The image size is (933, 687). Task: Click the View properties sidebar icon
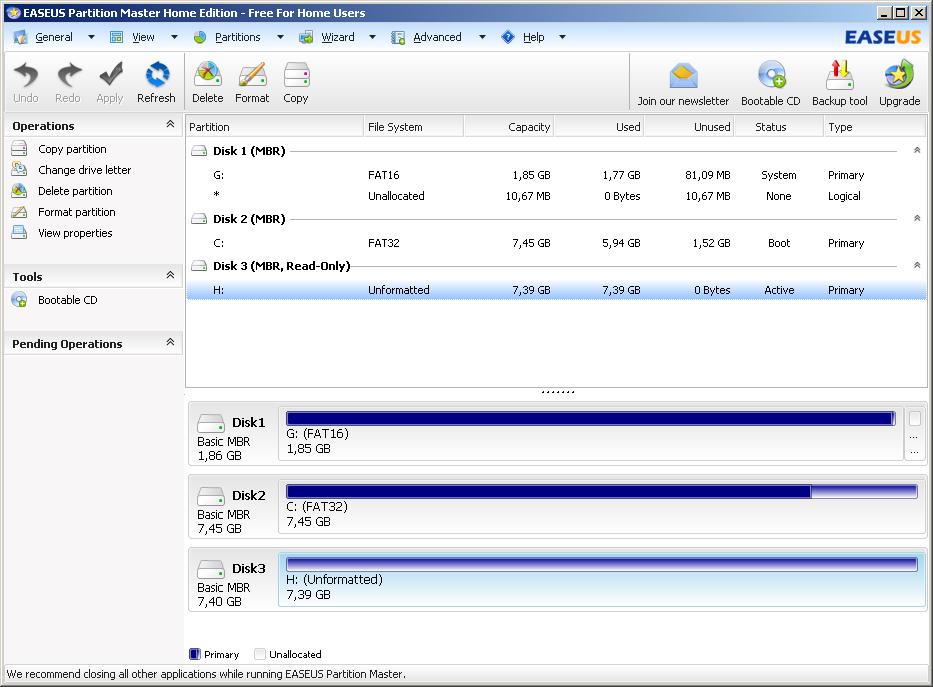(19, 233)
